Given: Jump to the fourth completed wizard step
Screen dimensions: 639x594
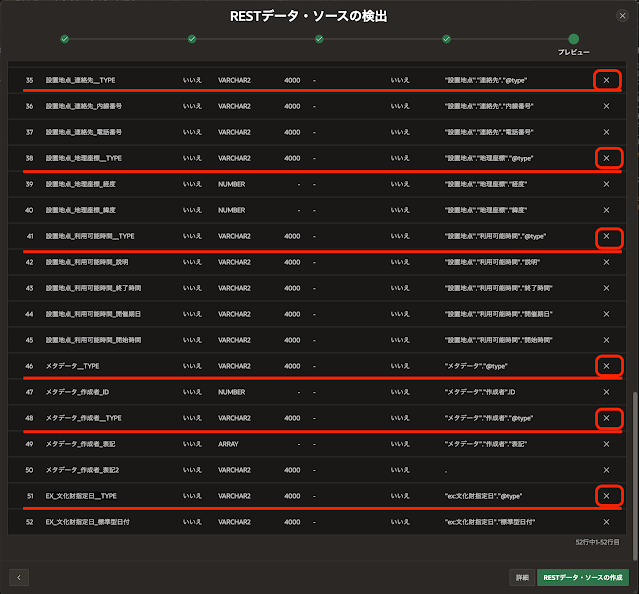Looking at the screenshot, I should click(447, 39).
